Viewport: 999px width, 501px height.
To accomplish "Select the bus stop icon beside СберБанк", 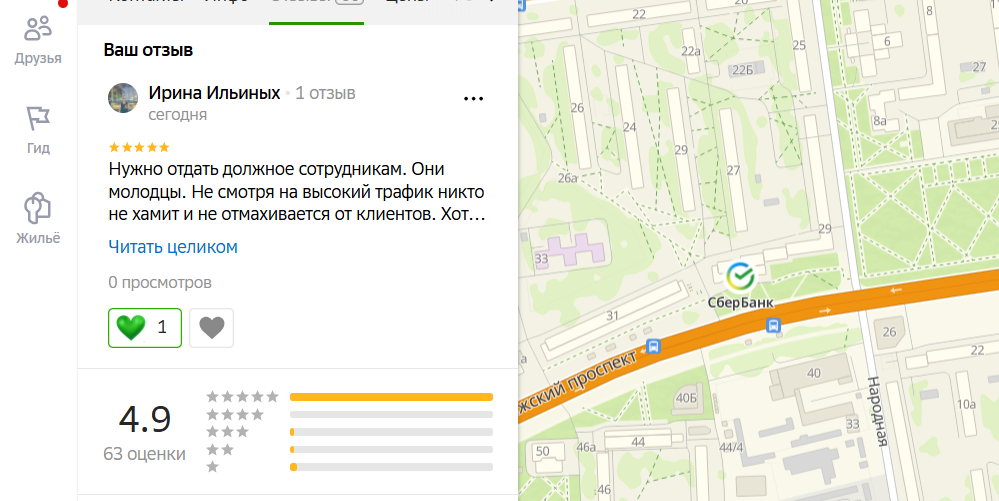I will click(x=773, y=326).
